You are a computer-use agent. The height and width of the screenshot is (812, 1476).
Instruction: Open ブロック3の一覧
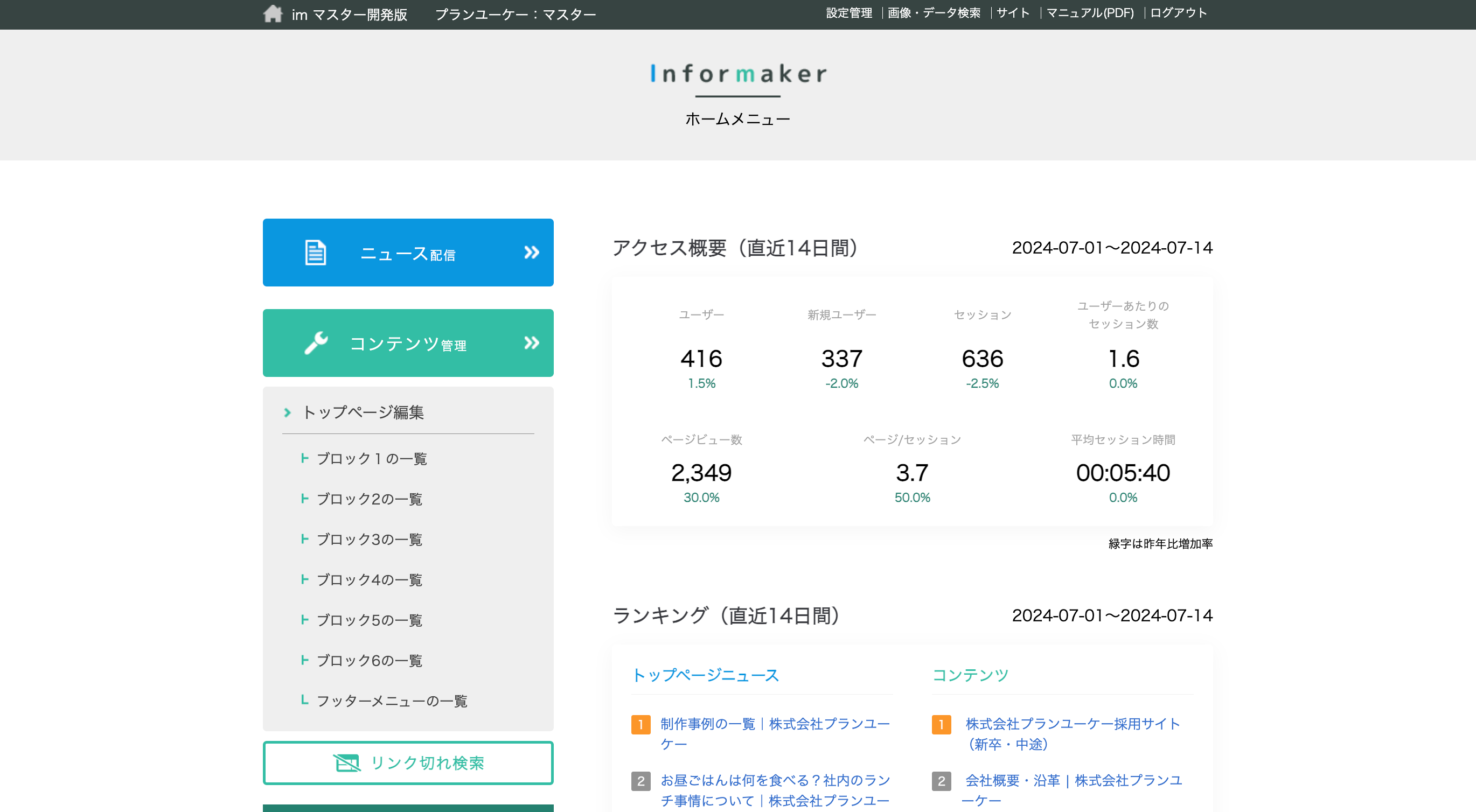pyautogui.click(x=370, y=540)
